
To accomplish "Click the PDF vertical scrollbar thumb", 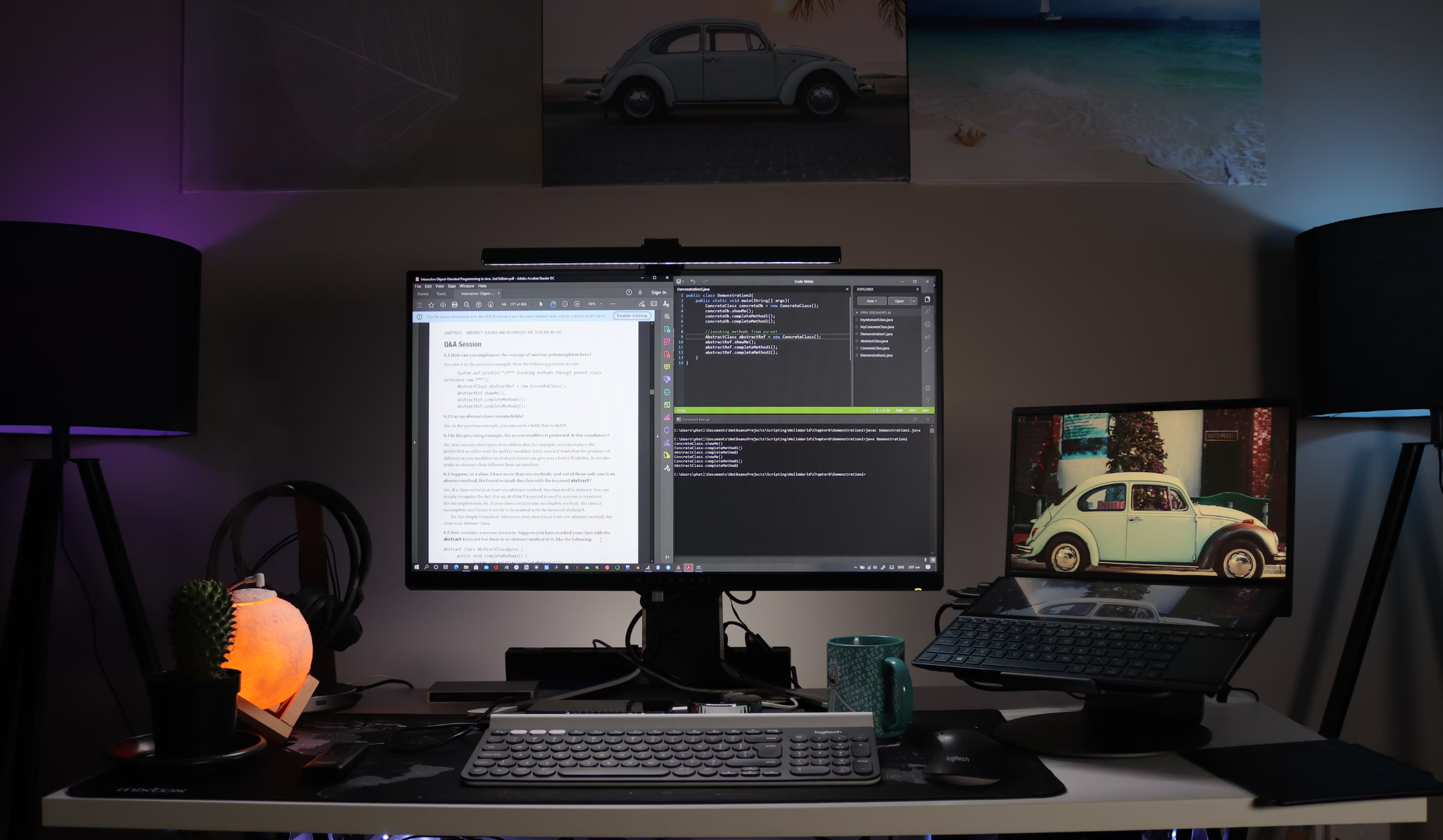I will (652, 392).
